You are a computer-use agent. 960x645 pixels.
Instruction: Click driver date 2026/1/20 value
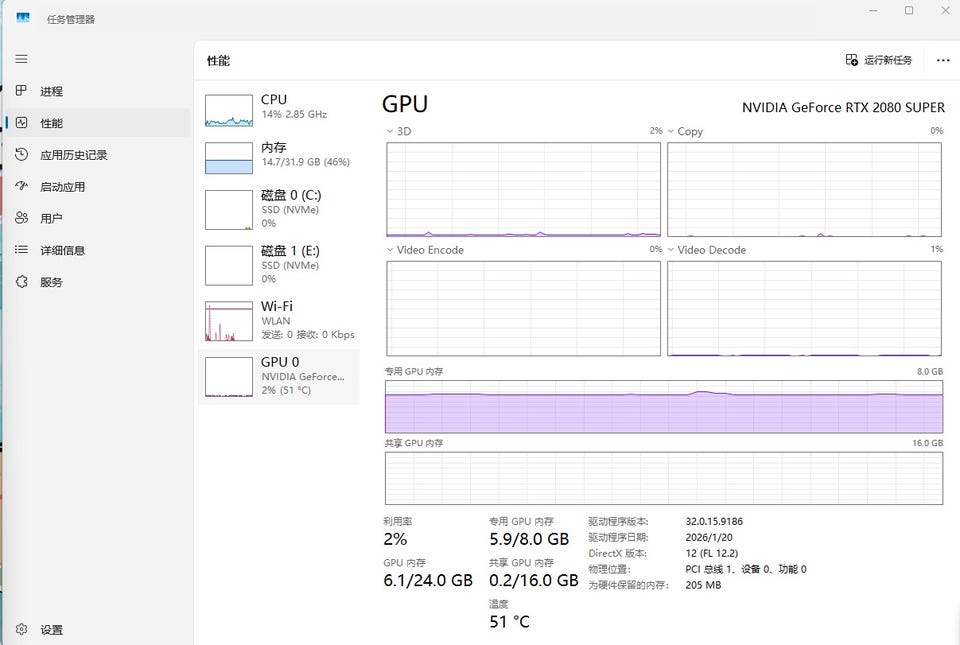click(x=709, y=537)
